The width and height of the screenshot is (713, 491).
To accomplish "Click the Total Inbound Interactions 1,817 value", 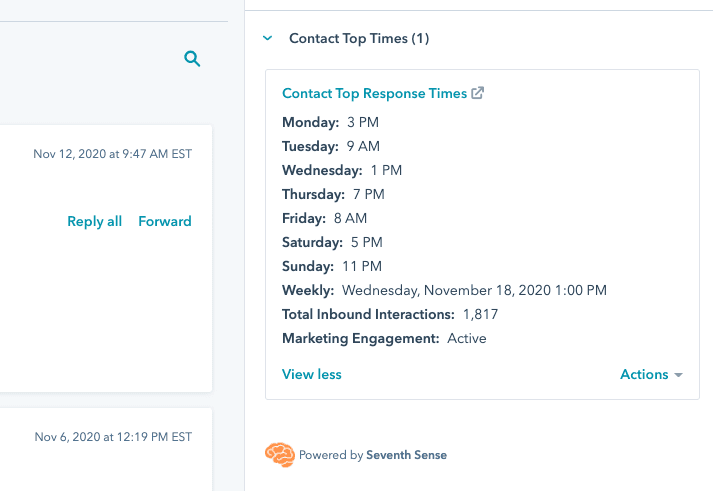I will [x=480, y=314].
